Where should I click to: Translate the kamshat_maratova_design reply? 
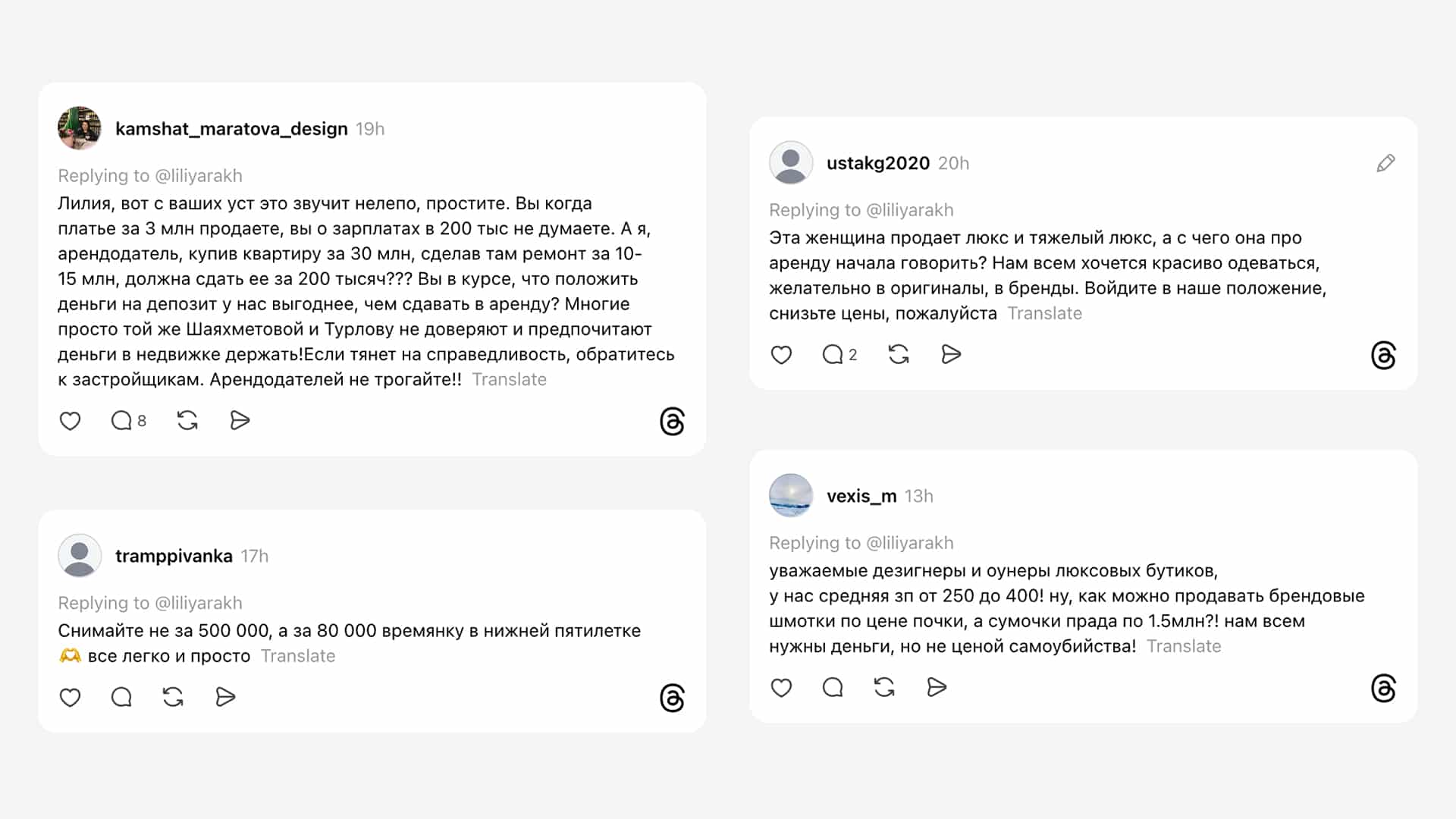point(509,380)
